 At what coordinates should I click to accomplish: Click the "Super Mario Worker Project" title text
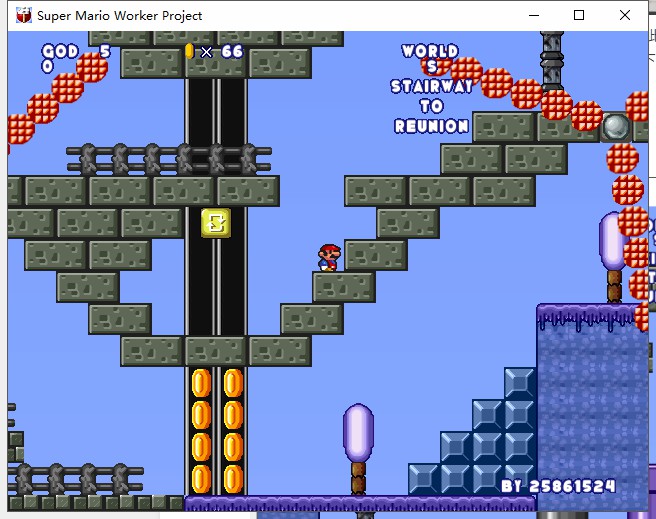pos(120,16)
